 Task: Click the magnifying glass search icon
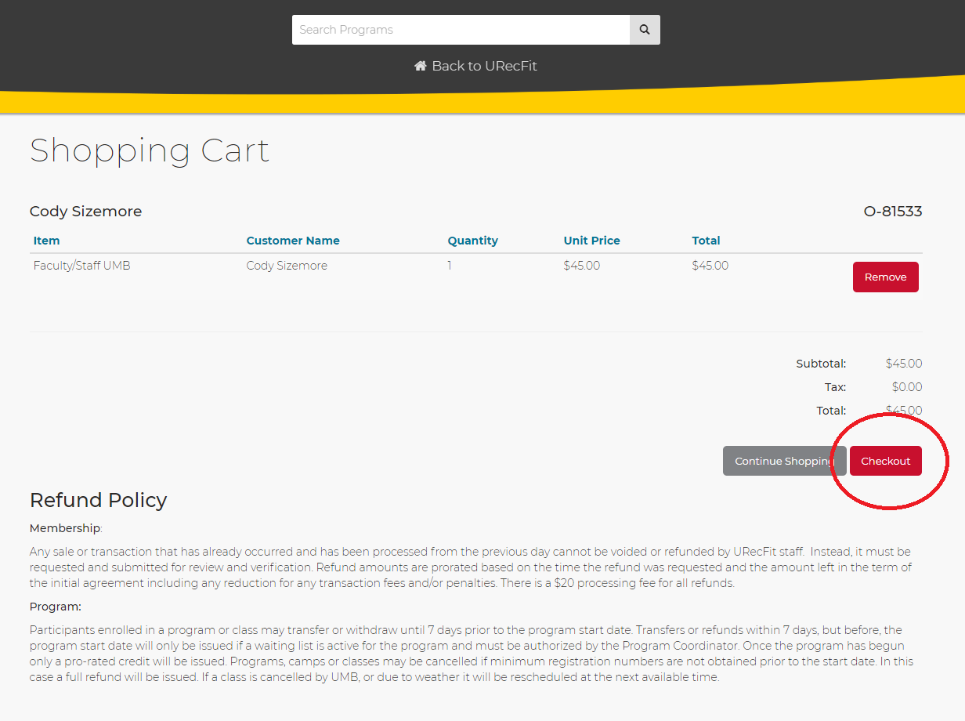pyautogui.click(x=645, y=30)
